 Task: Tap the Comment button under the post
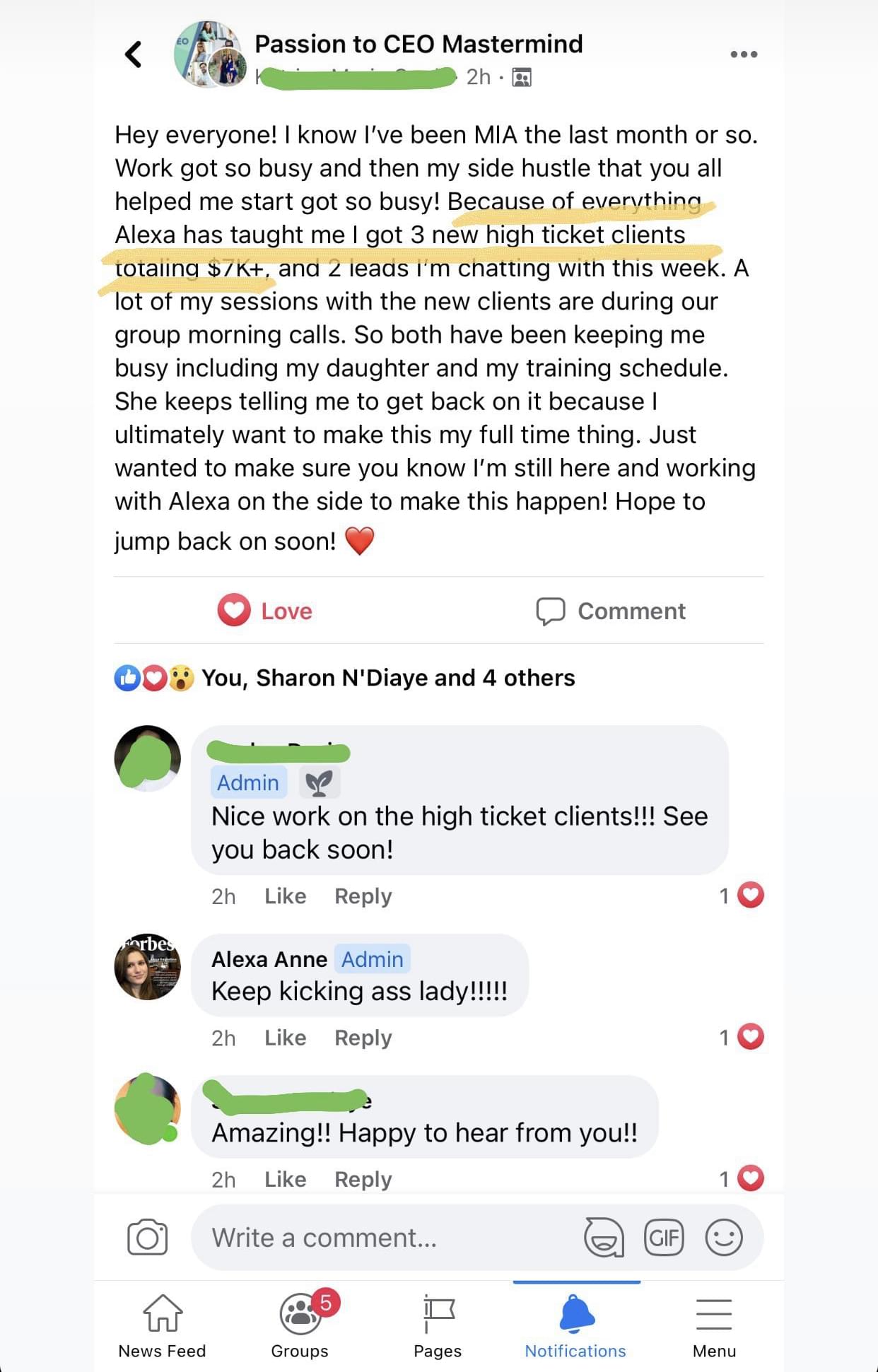(611, 611)
